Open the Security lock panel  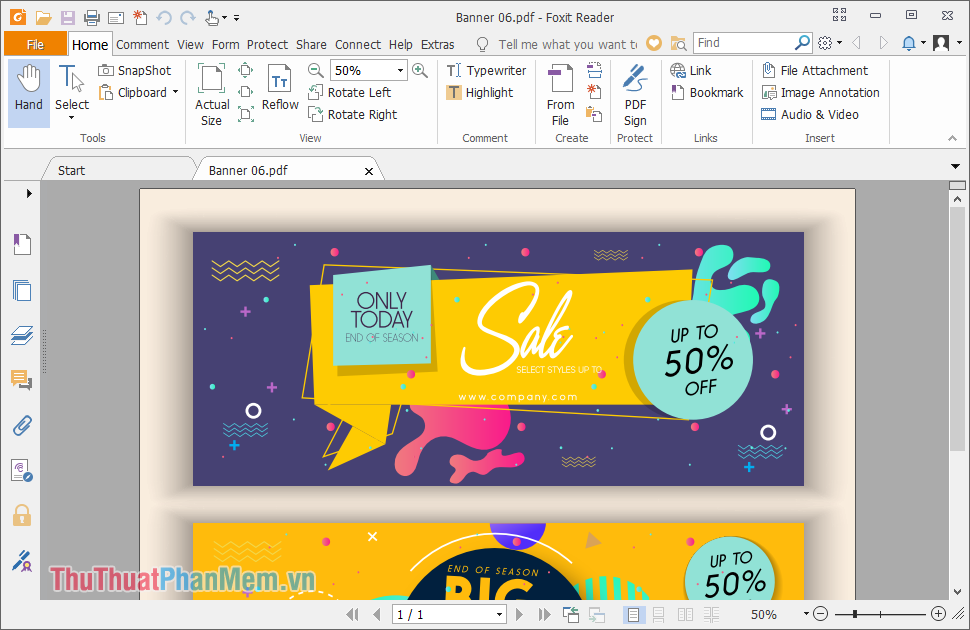point(22,515)
